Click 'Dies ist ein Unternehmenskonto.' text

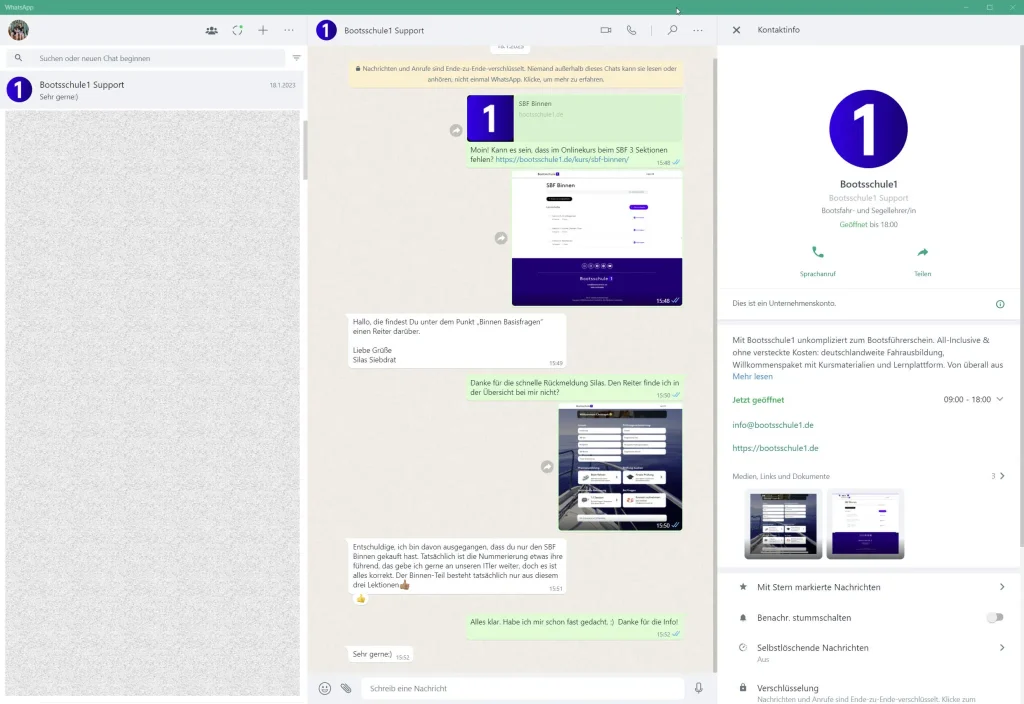(784, 304)
